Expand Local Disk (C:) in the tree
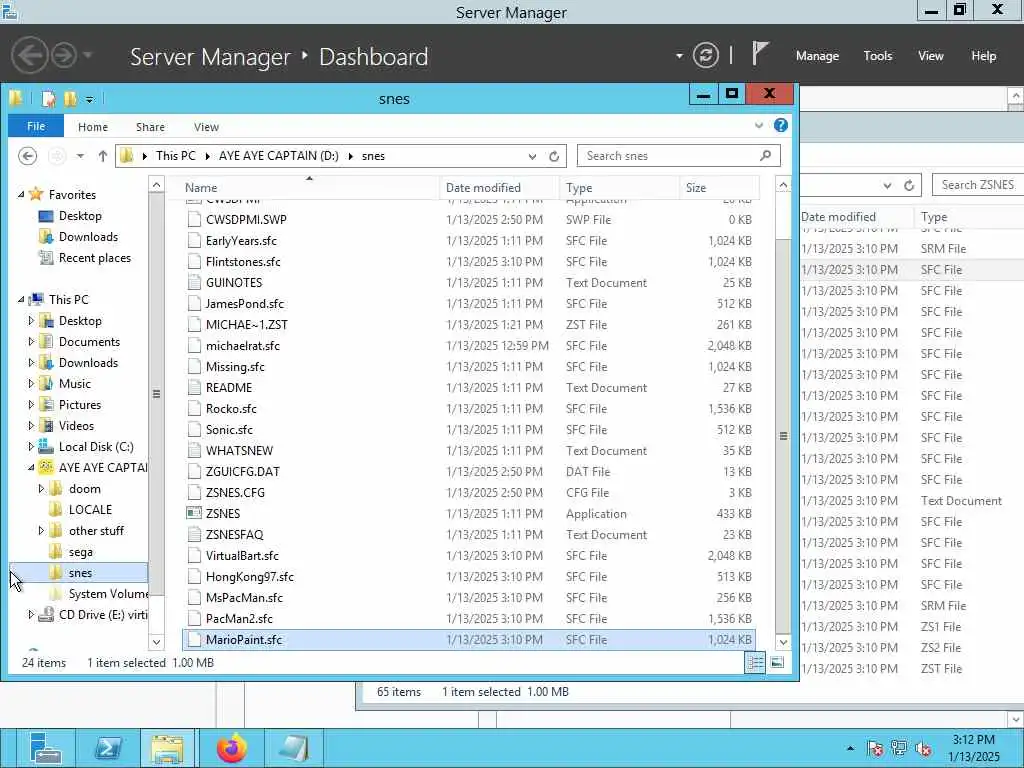 [31, 447]
